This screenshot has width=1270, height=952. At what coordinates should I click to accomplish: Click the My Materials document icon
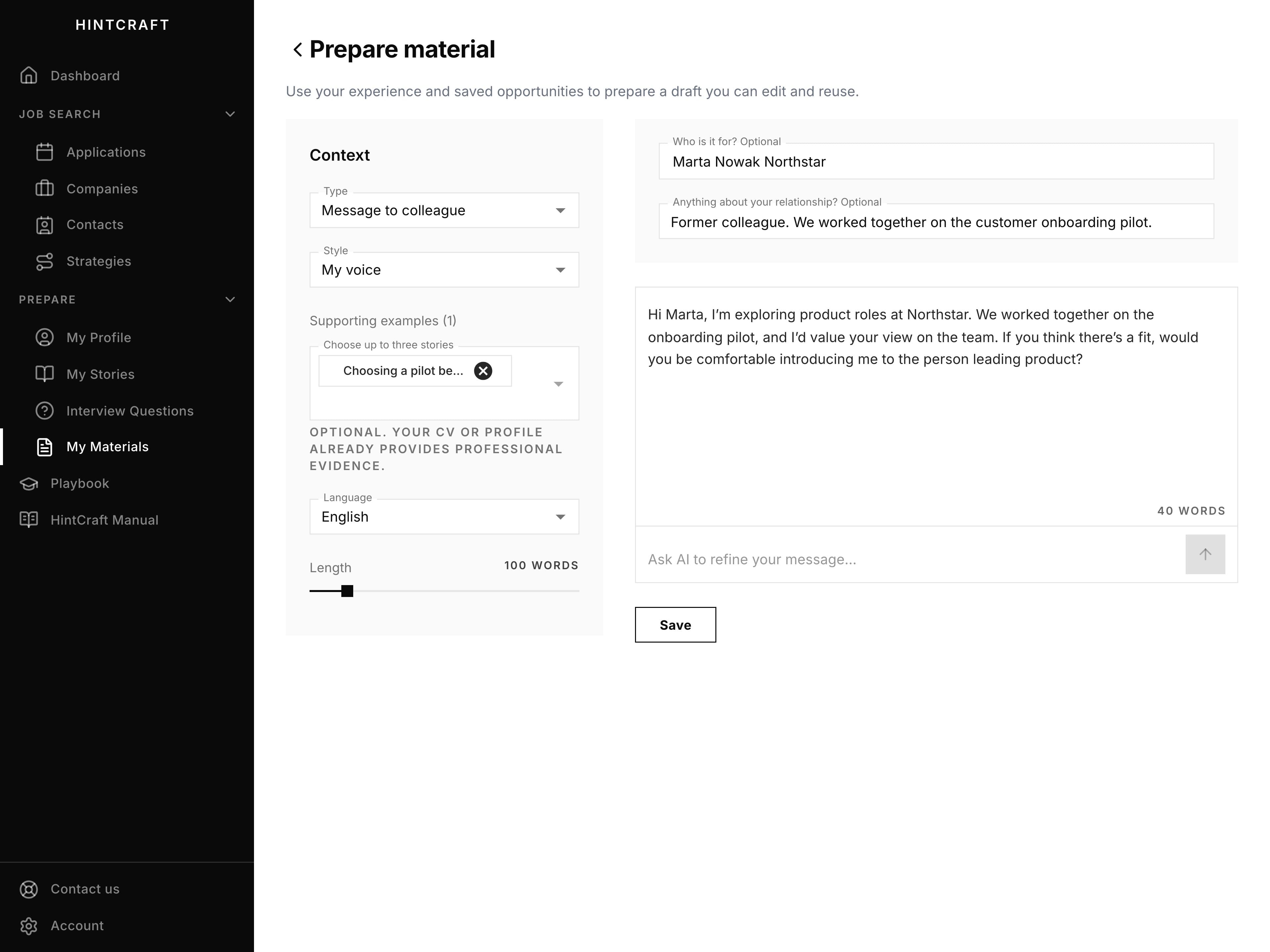point(44,447)
